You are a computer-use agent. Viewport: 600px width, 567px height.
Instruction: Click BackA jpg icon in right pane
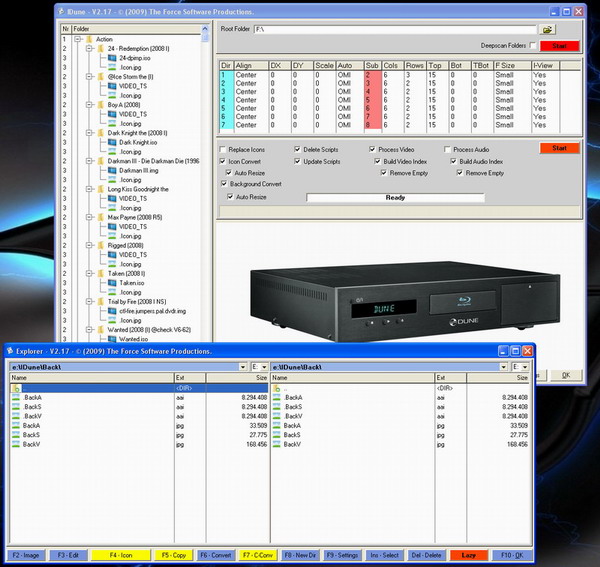(x=277, y=425)
